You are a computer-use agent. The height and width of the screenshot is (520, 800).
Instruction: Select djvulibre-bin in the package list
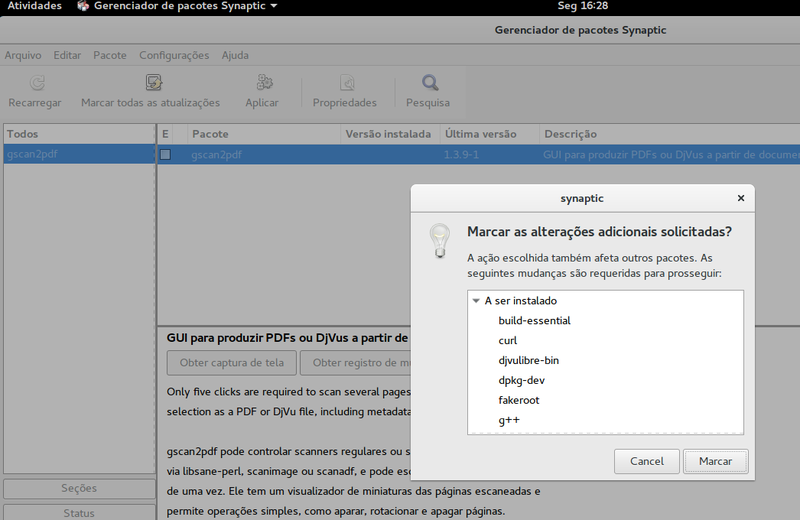tap(528, 360)
